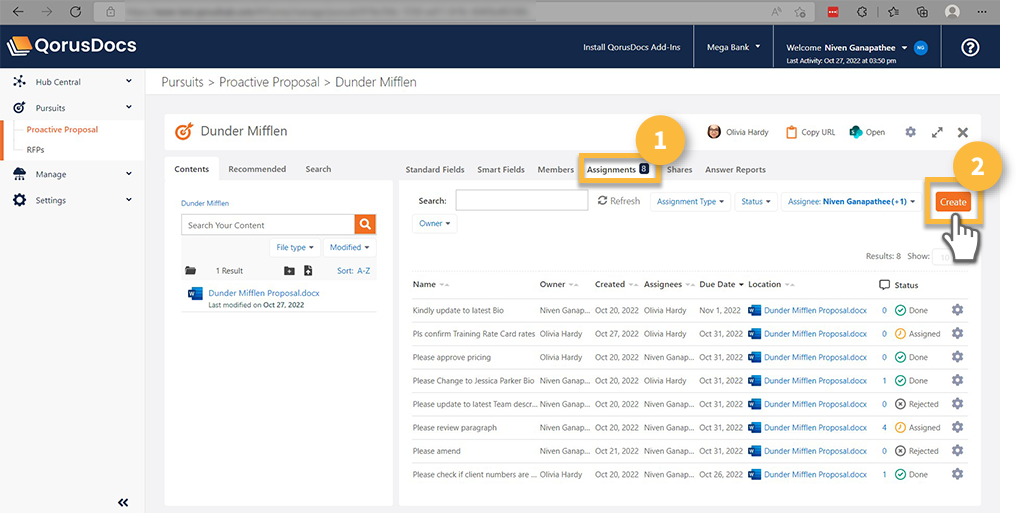
Task: Click the add new folder icon
Action: coord(289,271)
